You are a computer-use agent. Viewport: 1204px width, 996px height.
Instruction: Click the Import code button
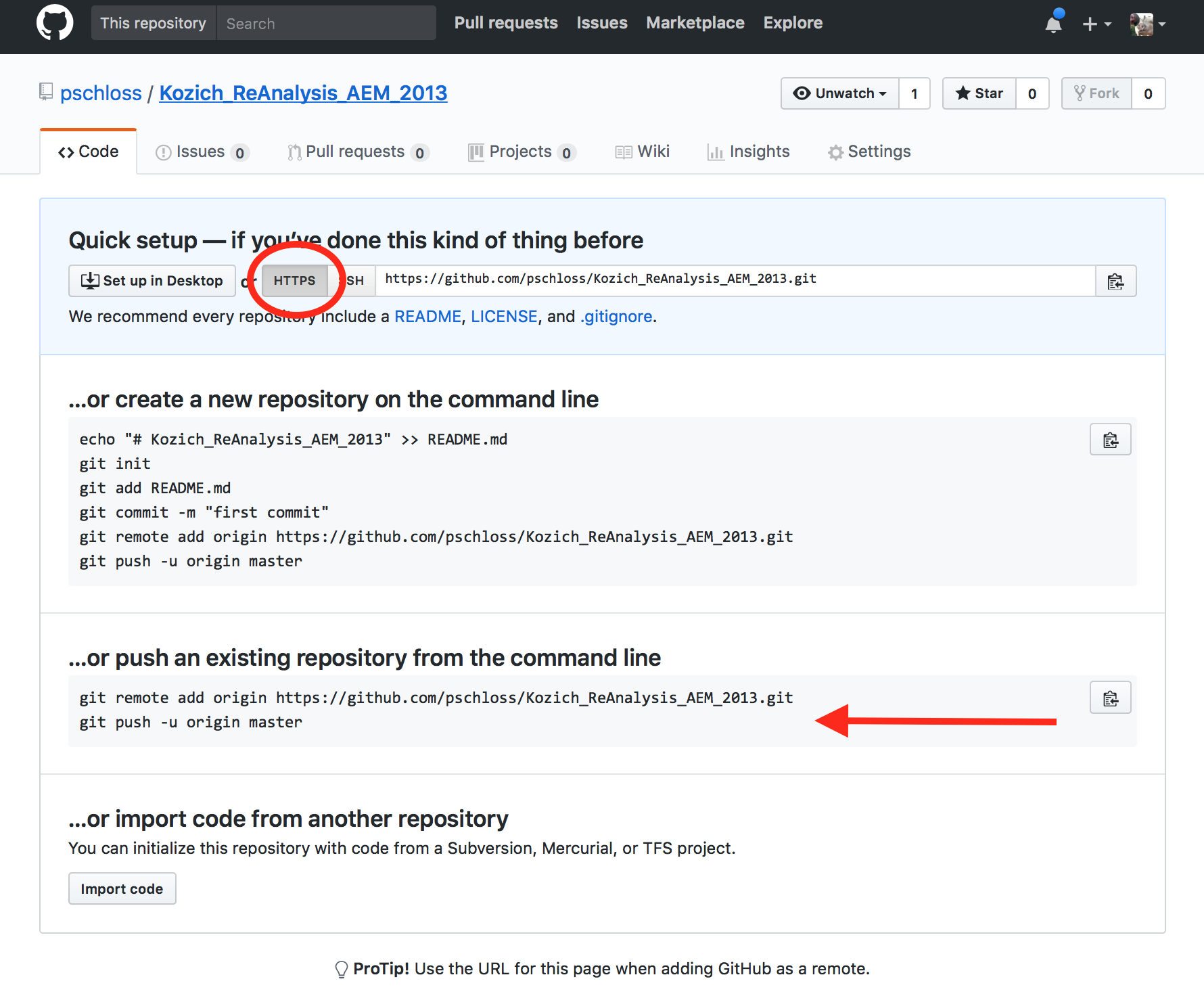122,888
